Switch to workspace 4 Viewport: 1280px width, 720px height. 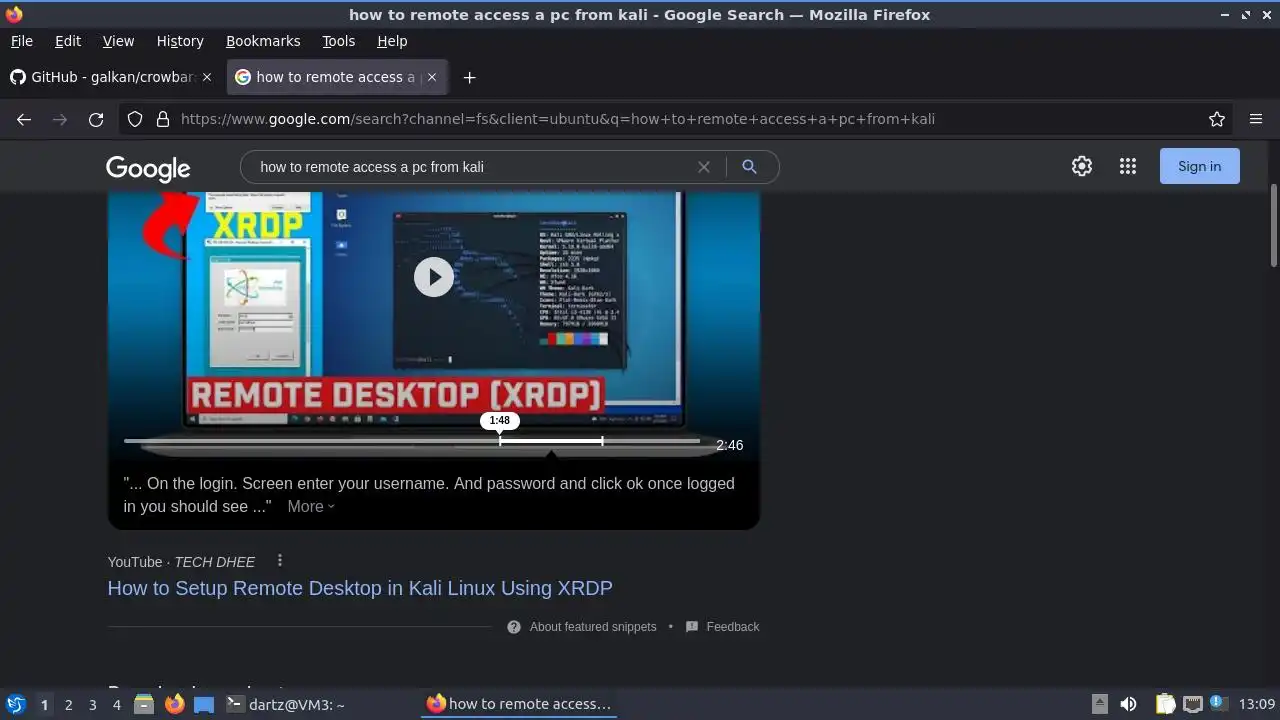click(x=116, y=705)
